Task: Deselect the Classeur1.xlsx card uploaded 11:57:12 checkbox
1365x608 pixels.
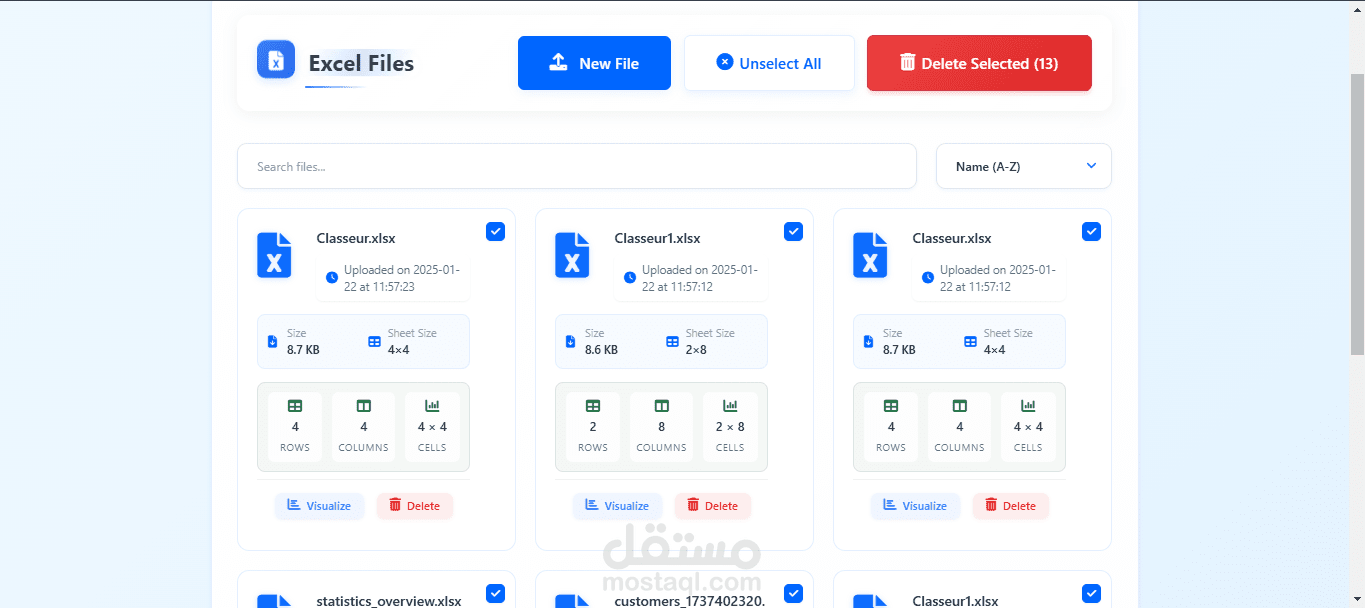Action: tap(793, 232)
